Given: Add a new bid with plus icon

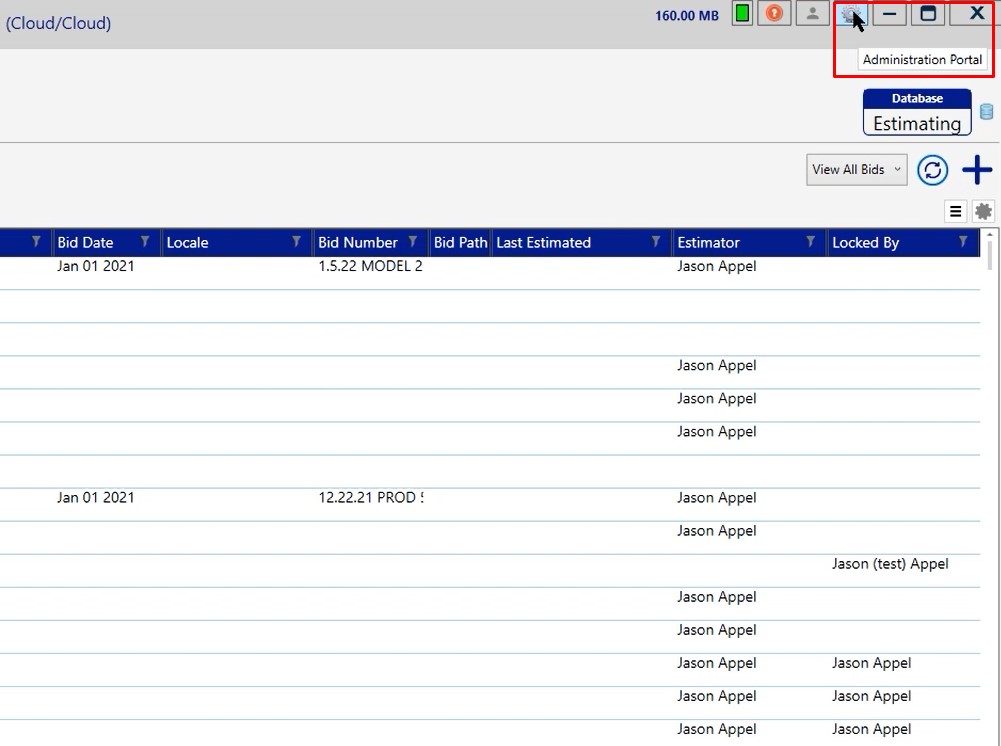Looking at the screenshot, I should click(x=976, y=170).
